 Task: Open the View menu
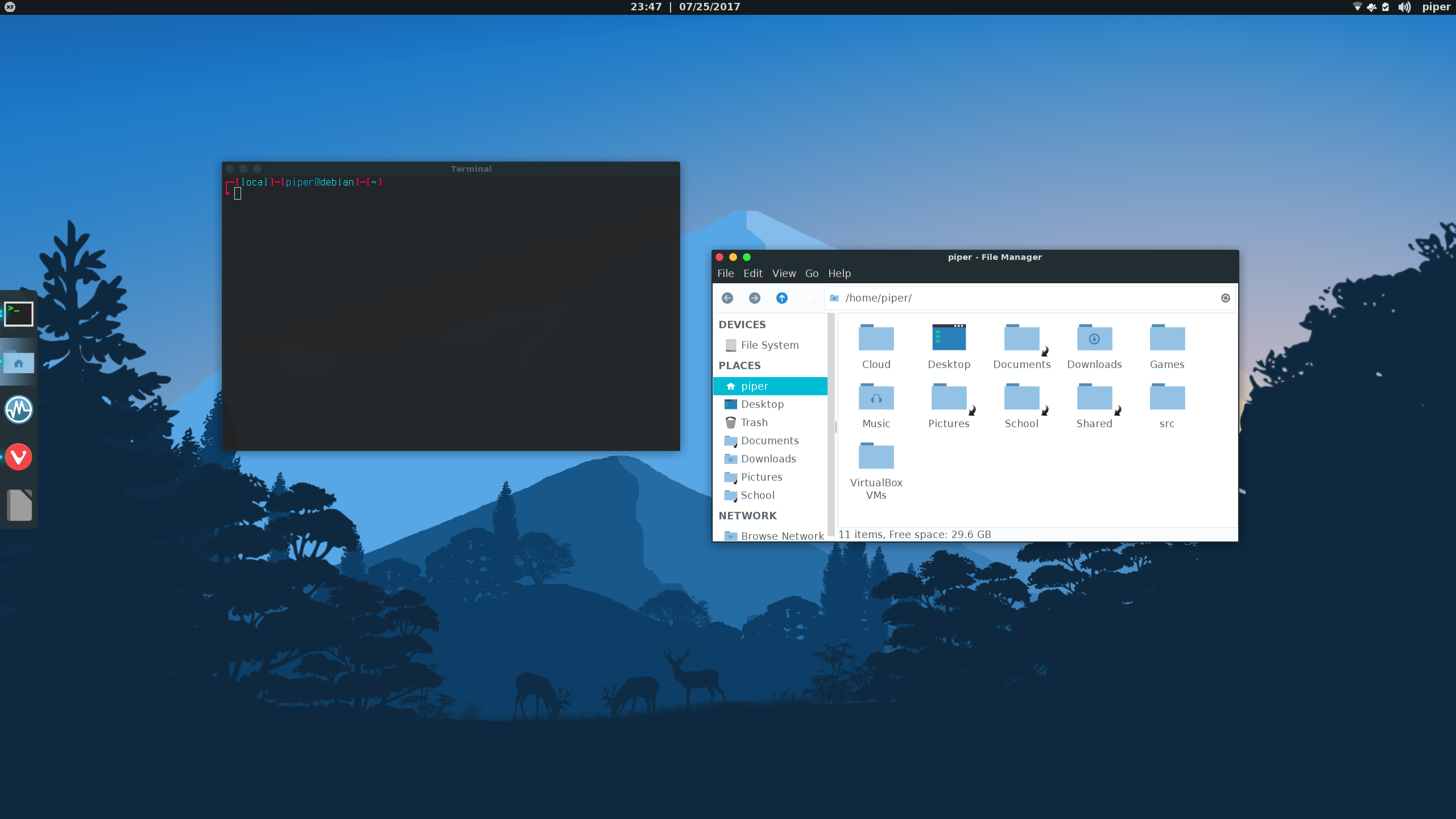click(784, 274)
